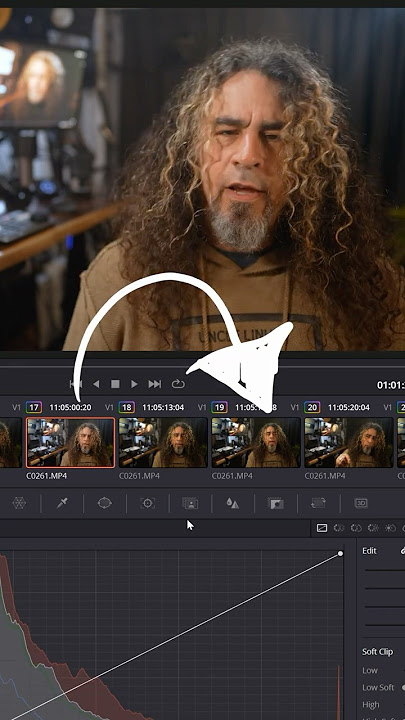405x720 pixels.
Task: Switch to Lum vs Sat curve
Action: 390,528
